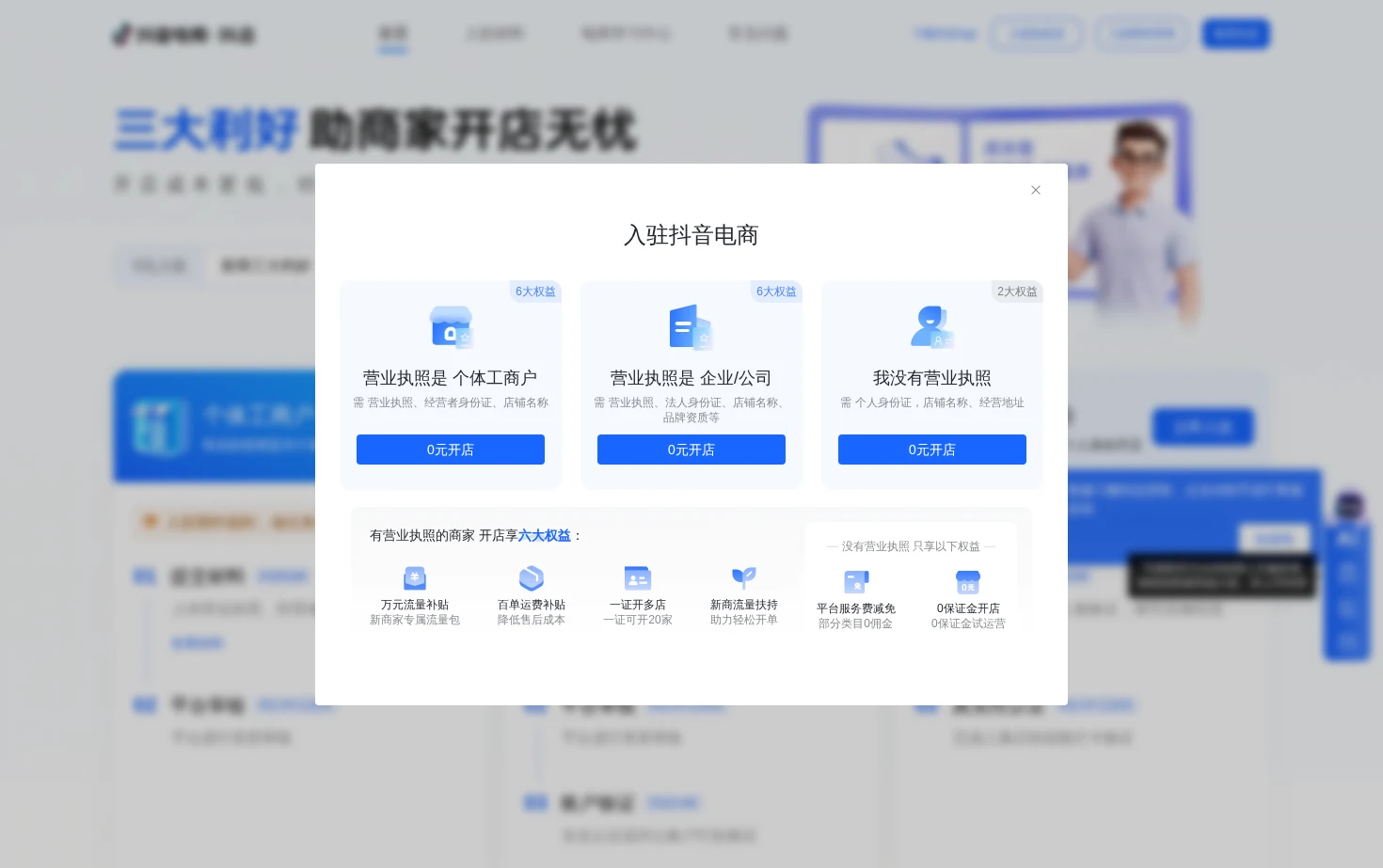Click the 0保证金试运营 description
Image resolution: width=1383 pixels, height=868 pixels.
(968, 623)
